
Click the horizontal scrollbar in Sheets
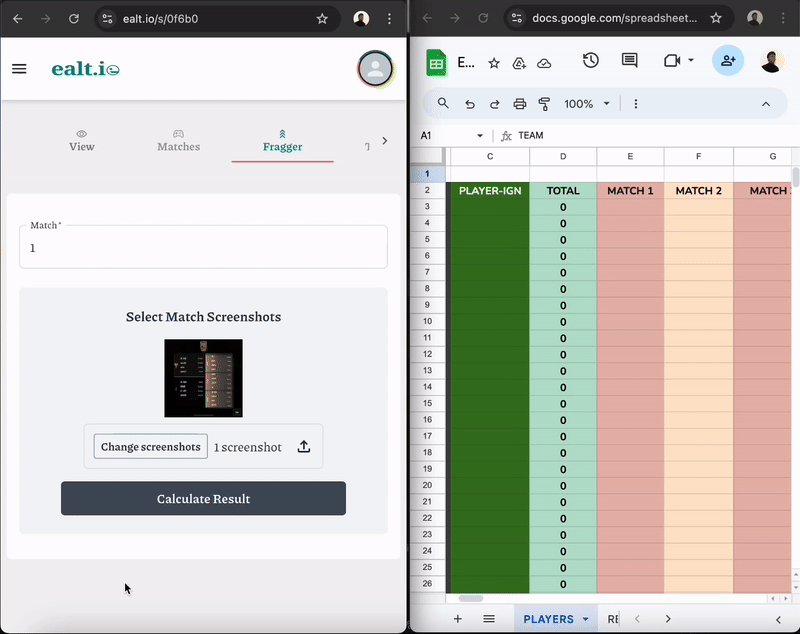470,598
